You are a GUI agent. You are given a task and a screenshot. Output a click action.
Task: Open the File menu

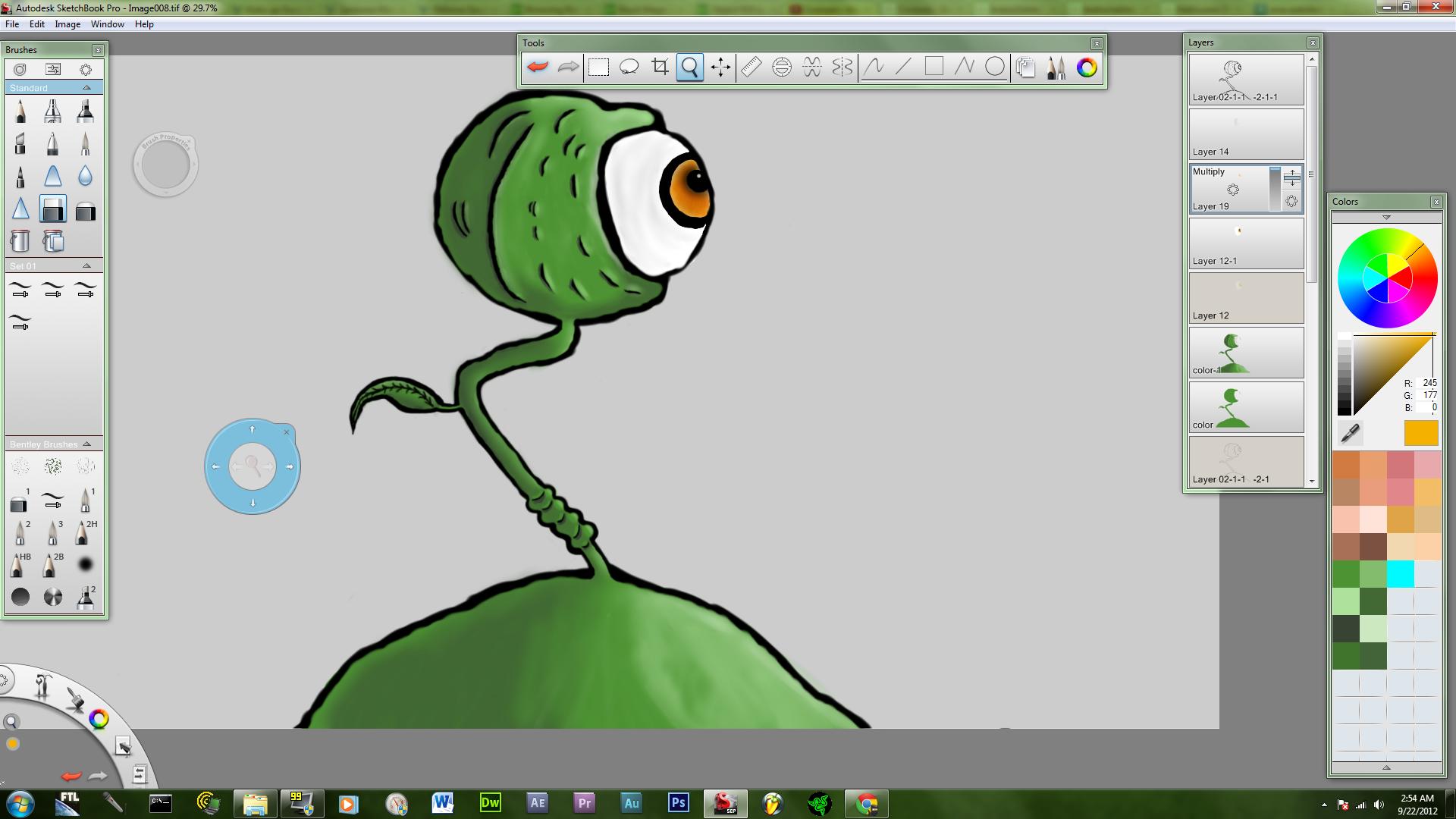coord(12,24)
